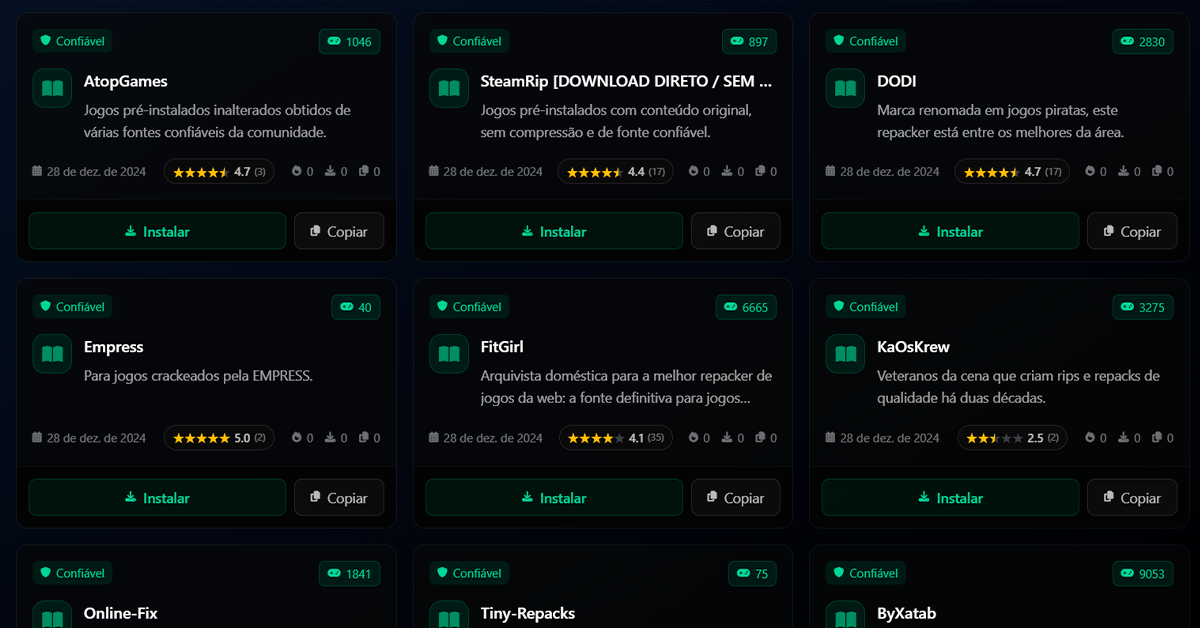Open the FitGirl source title

coord(502,347)
